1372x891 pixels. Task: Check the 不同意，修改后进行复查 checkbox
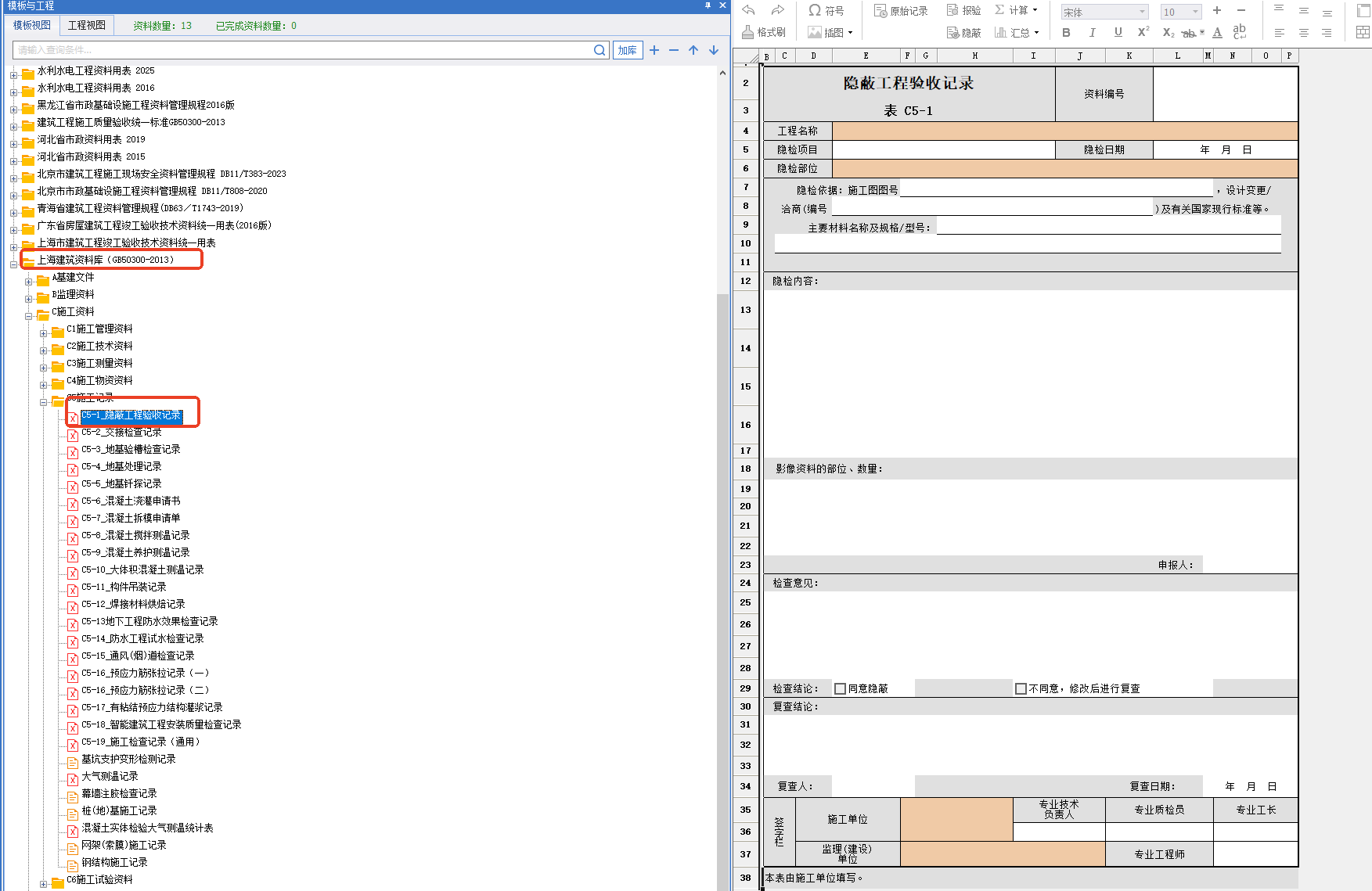point(1021,689)
